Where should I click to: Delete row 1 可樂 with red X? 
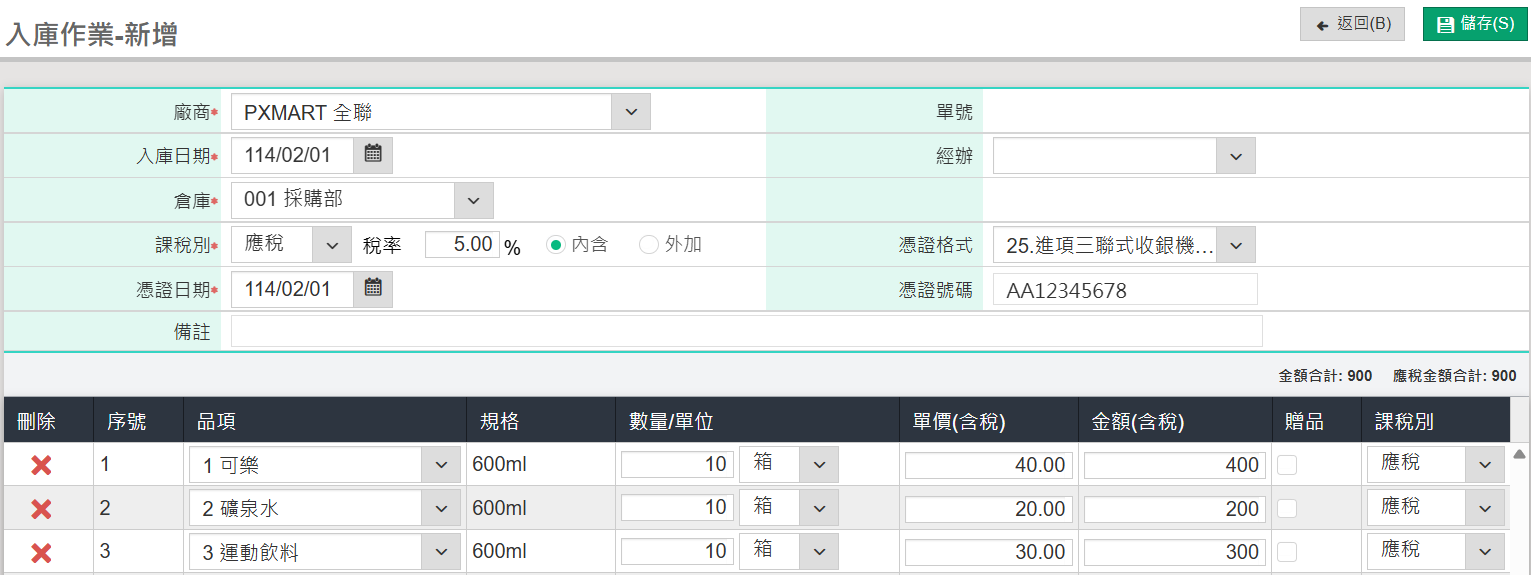pos(41,465)
